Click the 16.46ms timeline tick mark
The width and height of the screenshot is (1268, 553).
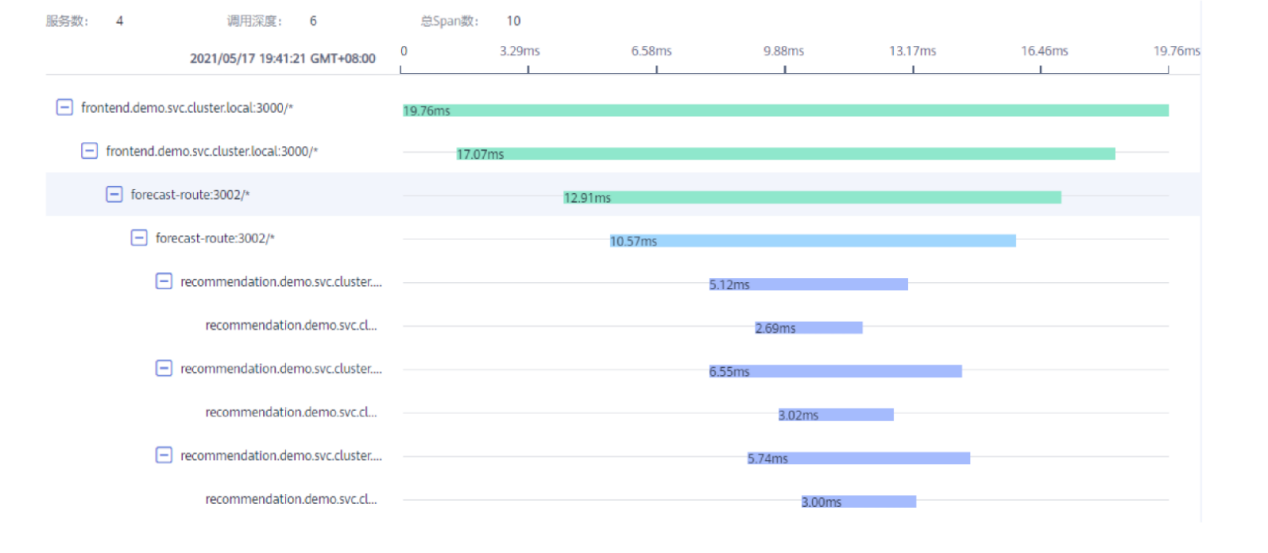pos(1041,69)
